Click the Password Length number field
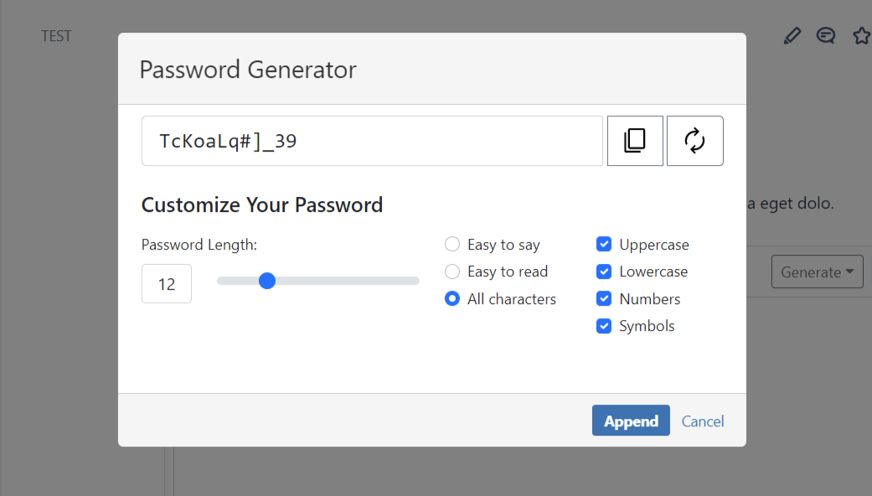 [167, 284]
